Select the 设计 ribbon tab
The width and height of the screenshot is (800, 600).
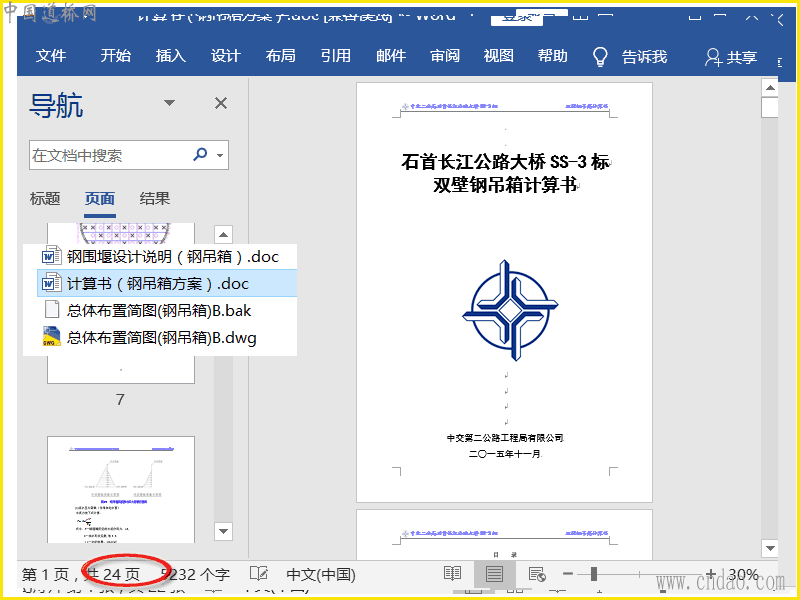pos(226,56)
